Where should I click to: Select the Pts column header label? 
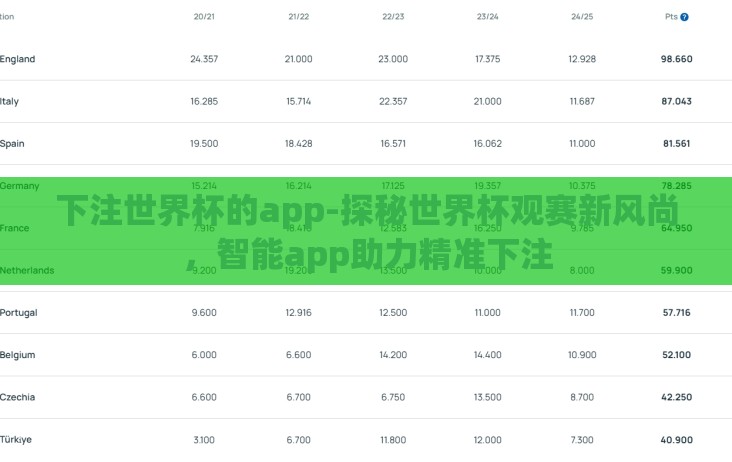point(671,17)
